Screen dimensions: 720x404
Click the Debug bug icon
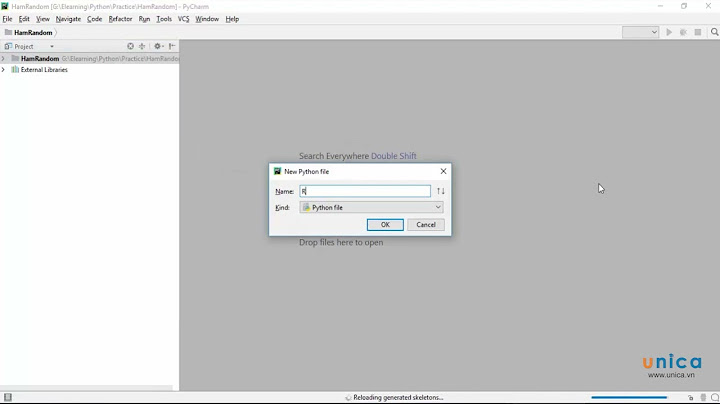683,32
